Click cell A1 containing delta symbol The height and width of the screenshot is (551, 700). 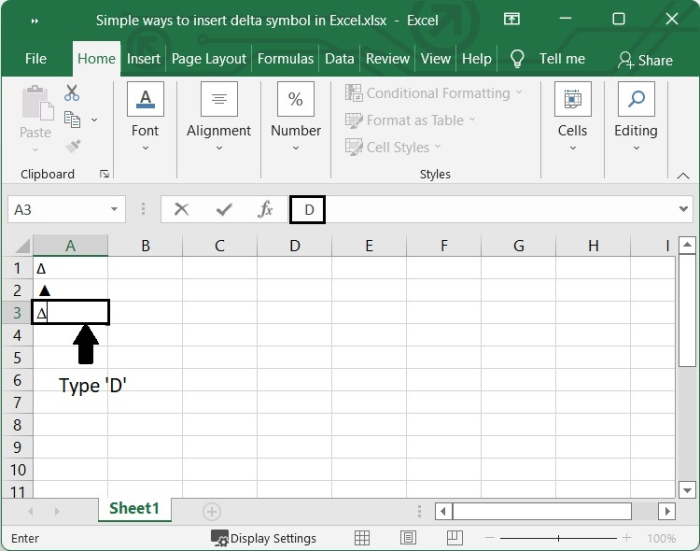[70, 268]
